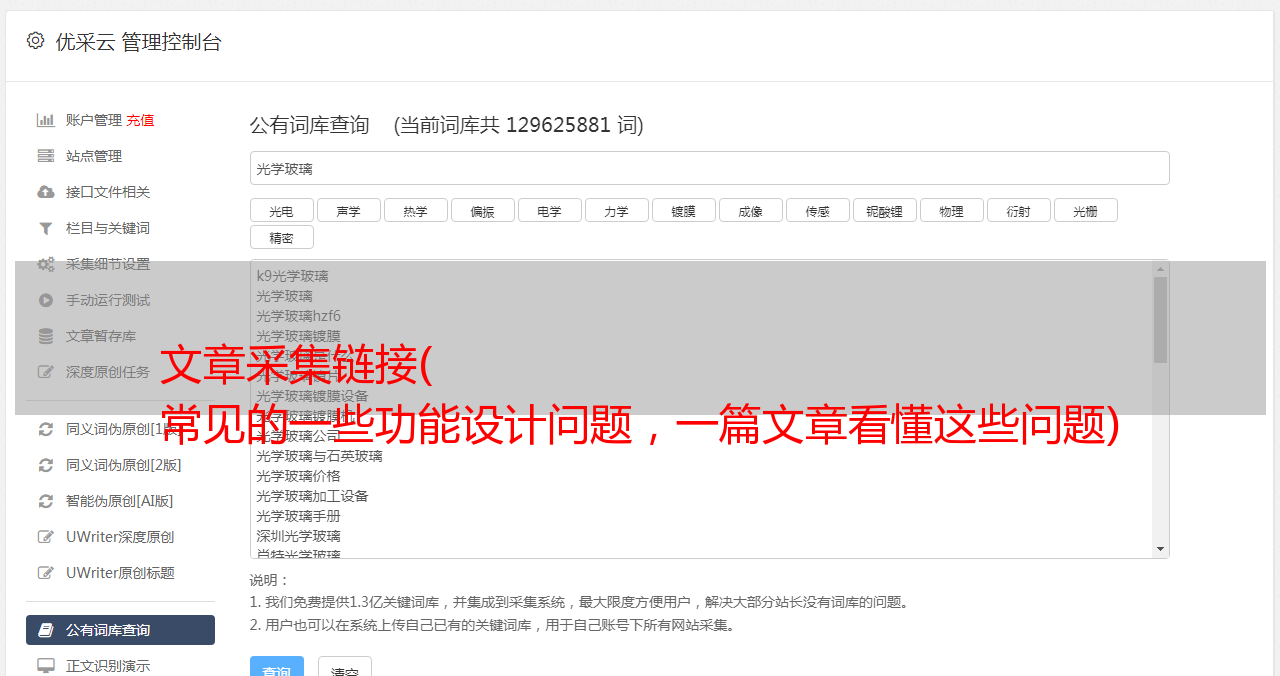
Task: Select 光学玻璃hzf6 in the results list
Action: click(298, 316)
